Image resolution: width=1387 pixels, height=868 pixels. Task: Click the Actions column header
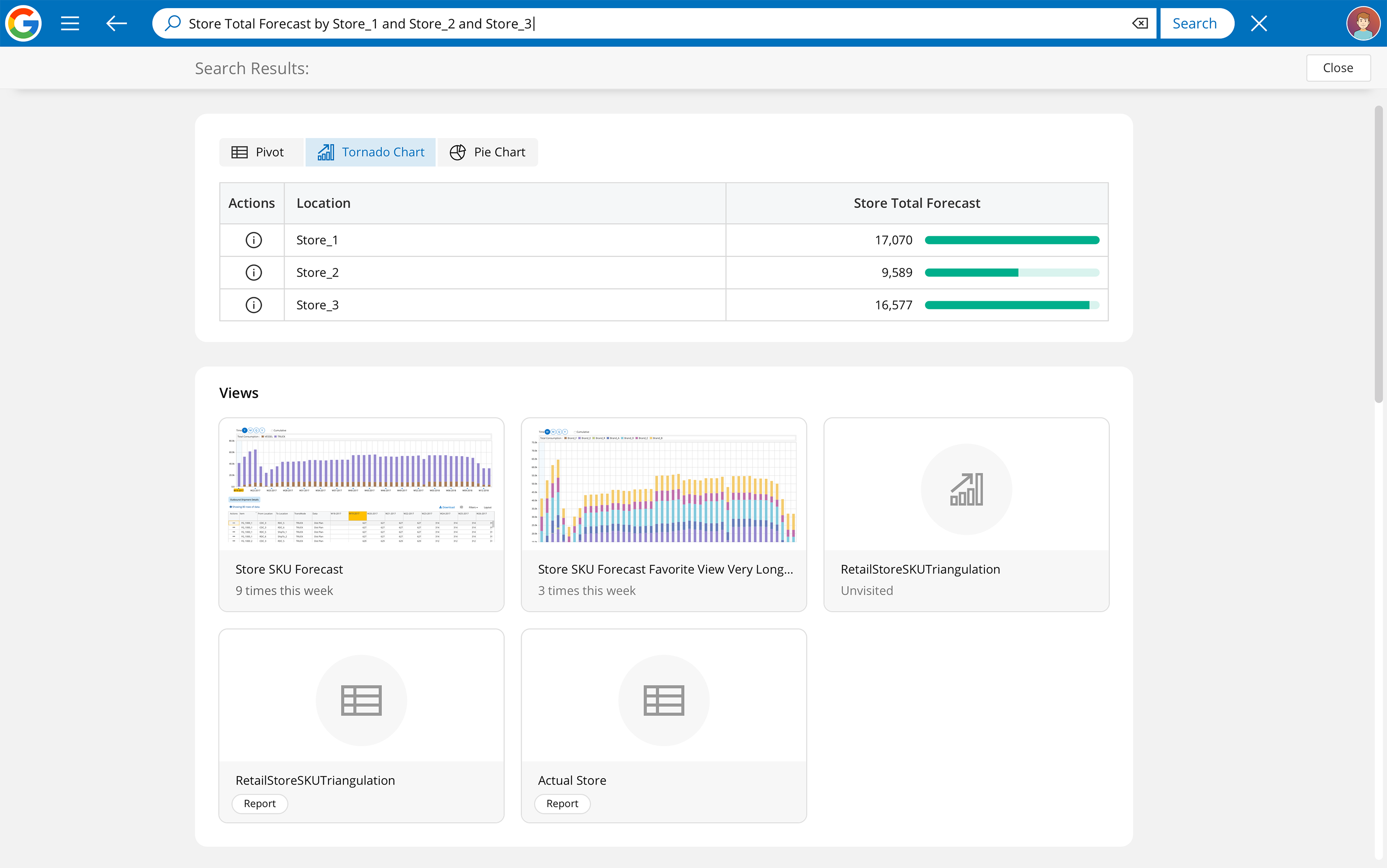pos(251,203)
